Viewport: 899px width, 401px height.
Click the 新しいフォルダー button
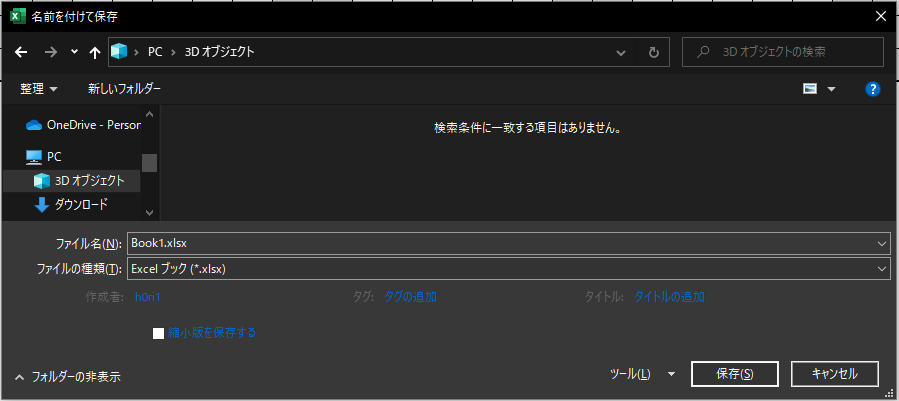124,89
